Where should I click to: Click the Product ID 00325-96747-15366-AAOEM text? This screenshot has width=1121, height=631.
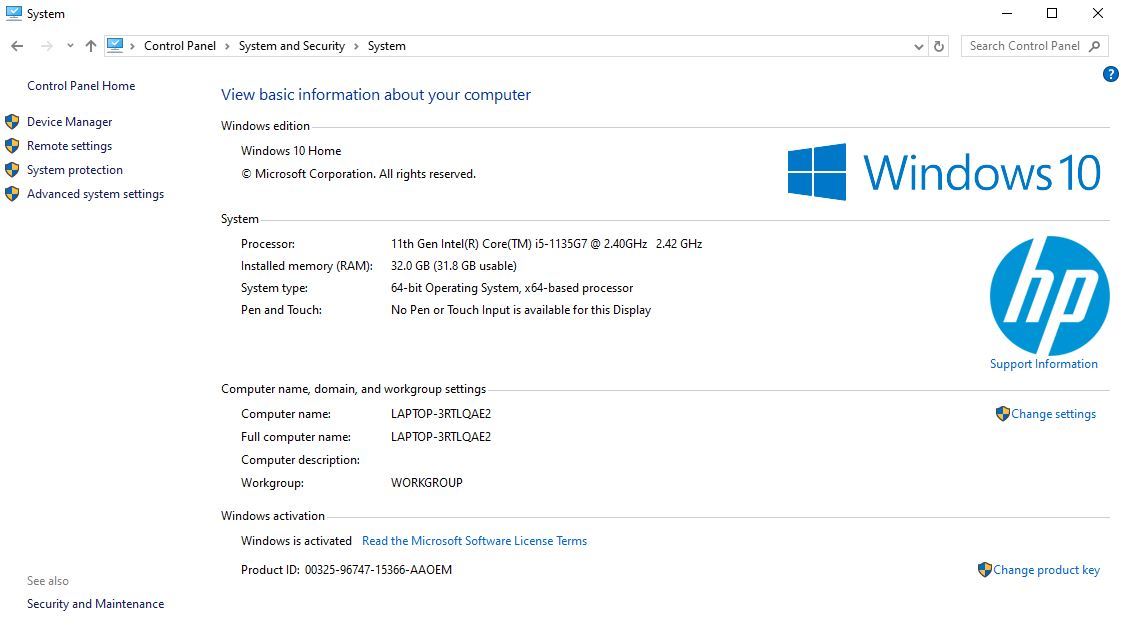[x=378, y=570]
